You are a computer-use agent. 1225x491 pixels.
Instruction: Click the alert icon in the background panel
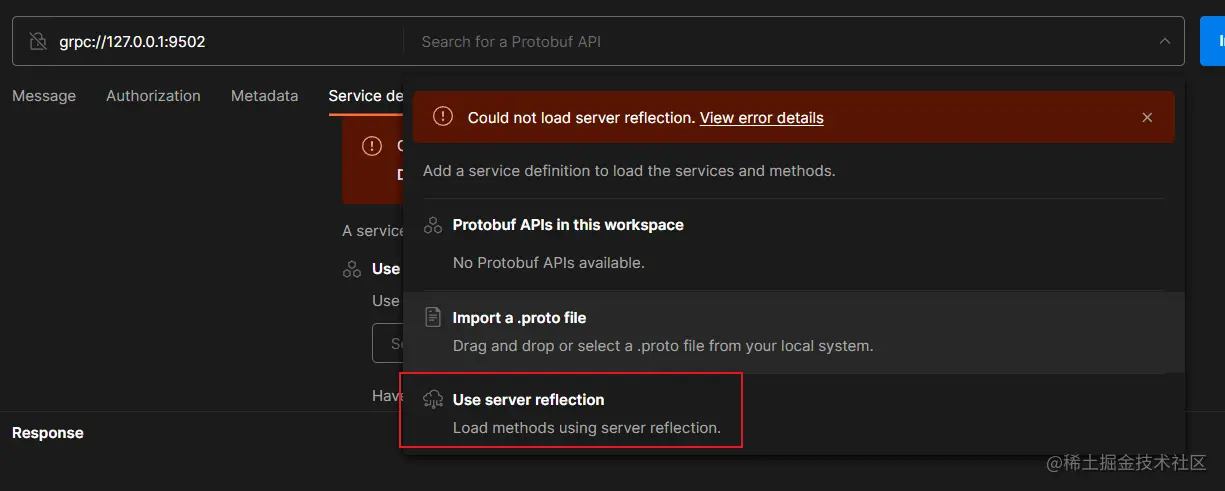click(372, 146)
